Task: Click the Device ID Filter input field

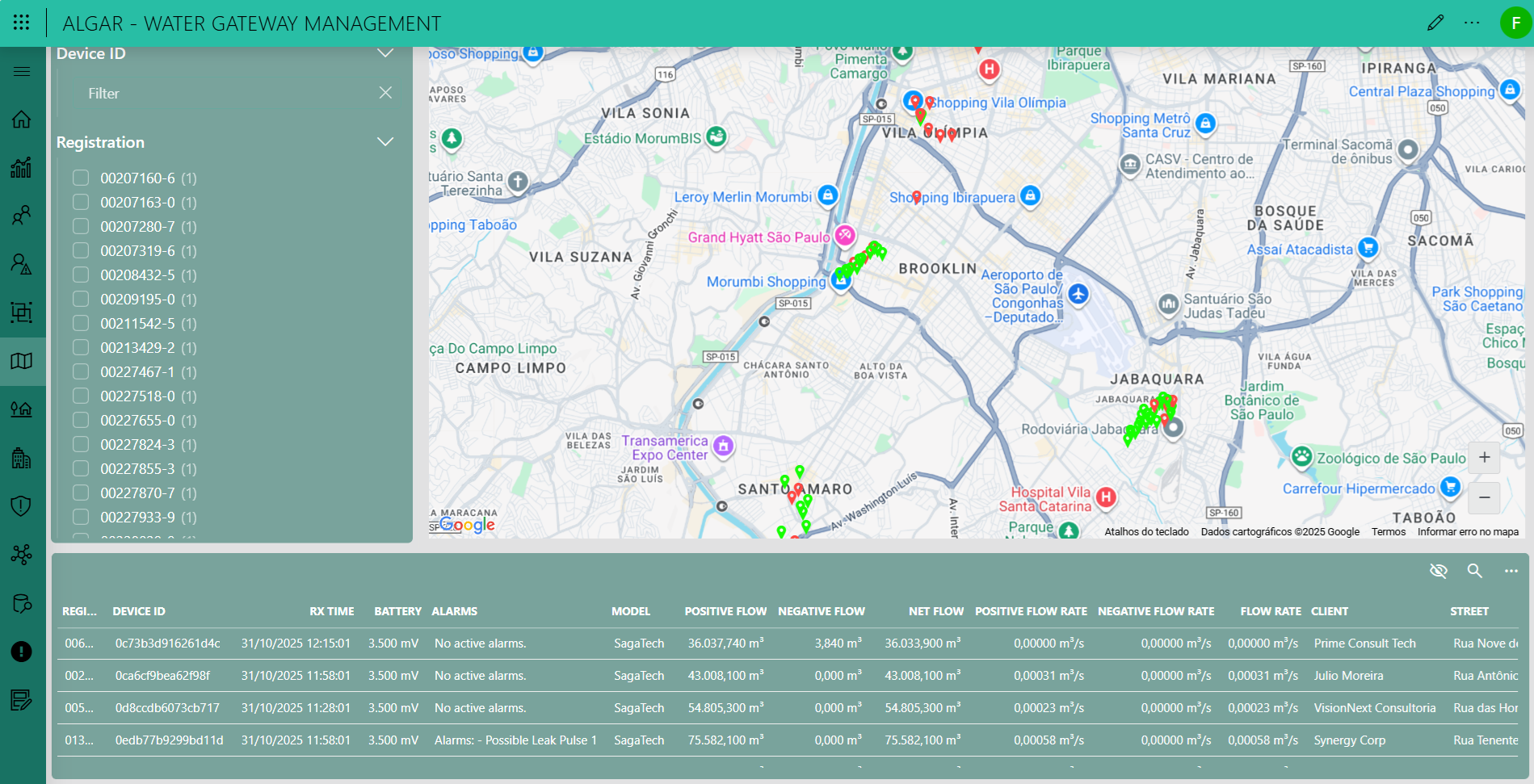Action: pyautogui.click(x=226, y=94)
